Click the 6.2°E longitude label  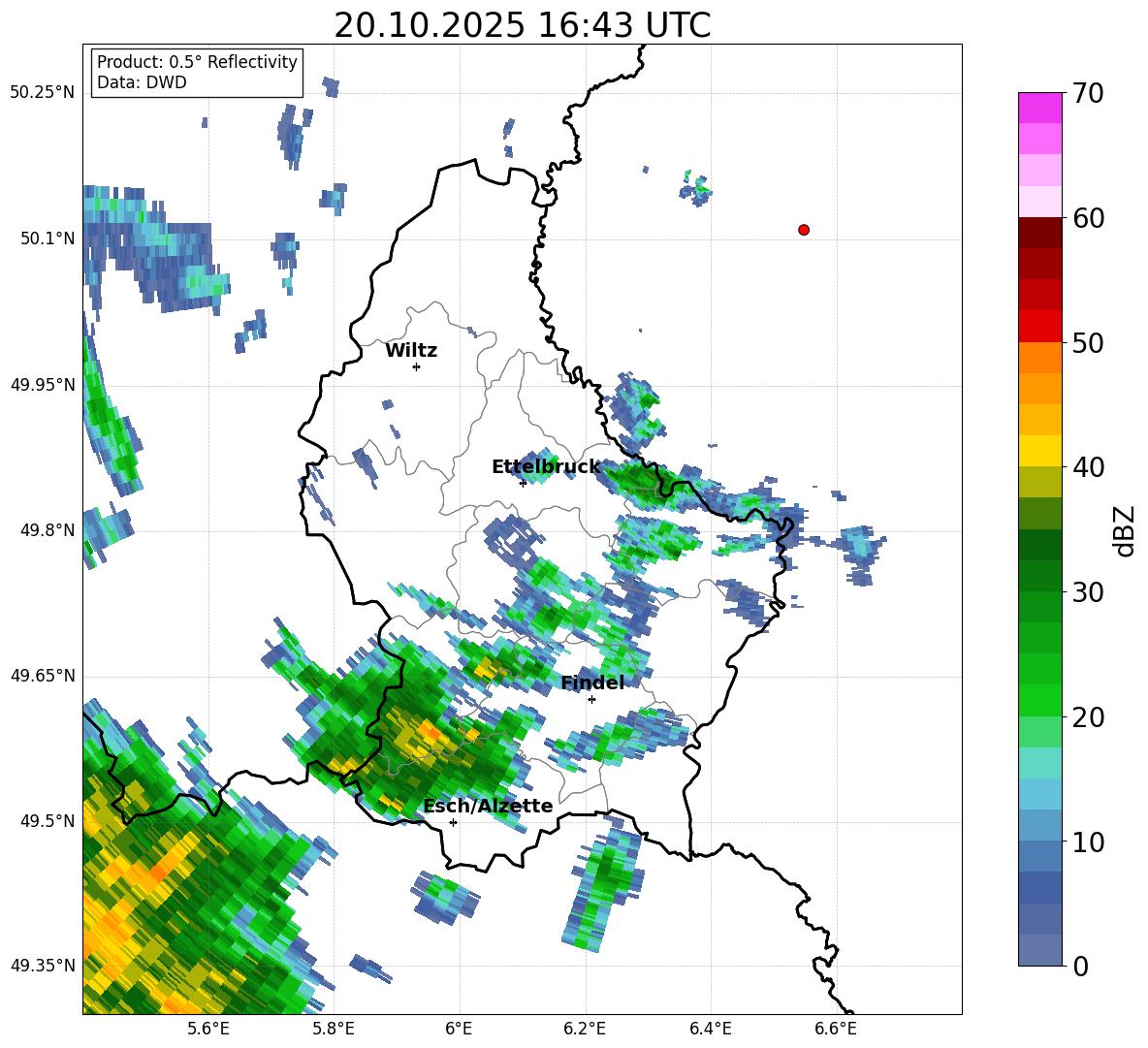[585, 1029]
